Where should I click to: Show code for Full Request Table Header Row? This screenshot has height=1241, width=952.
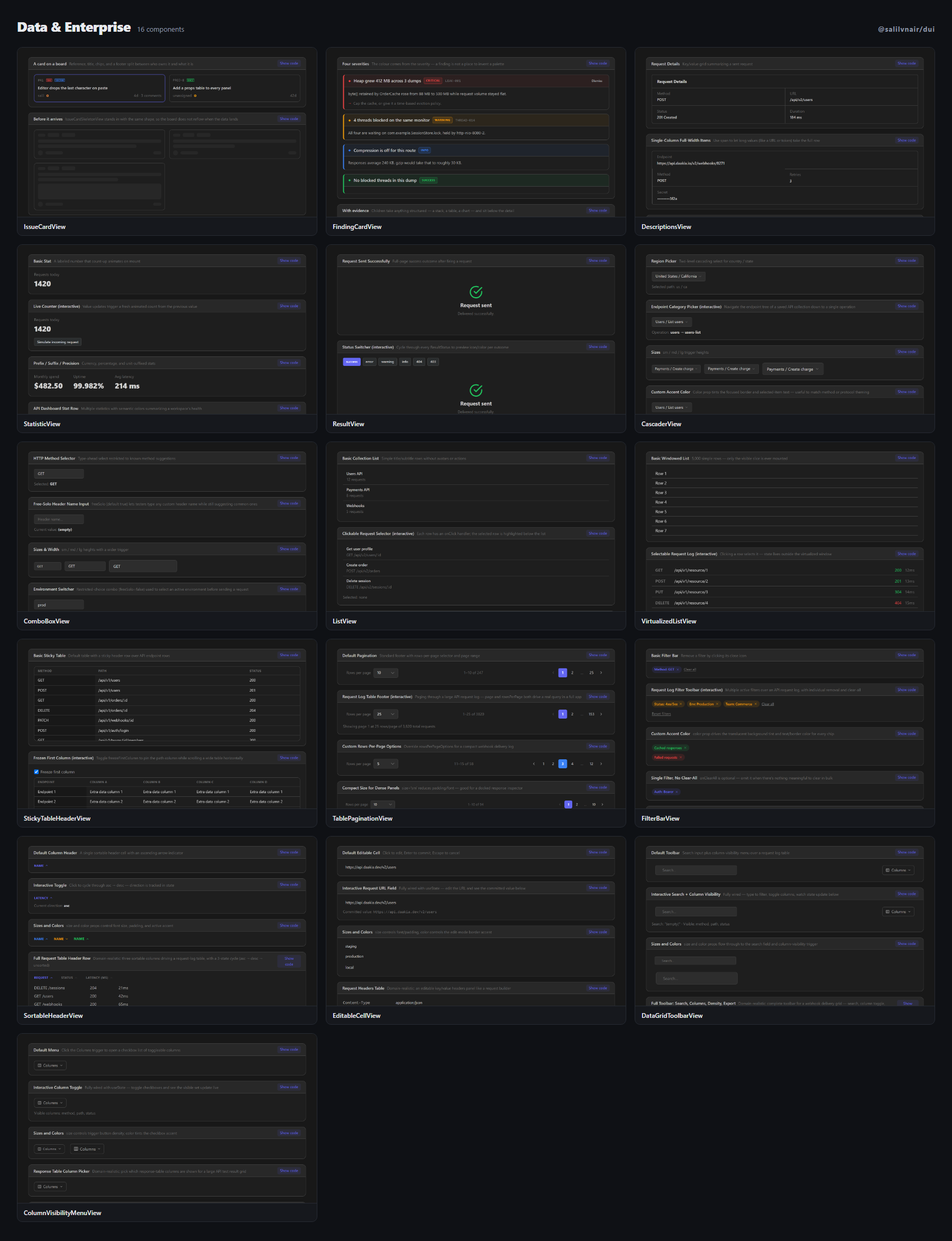pyautogui.click(x=289, y=961)
